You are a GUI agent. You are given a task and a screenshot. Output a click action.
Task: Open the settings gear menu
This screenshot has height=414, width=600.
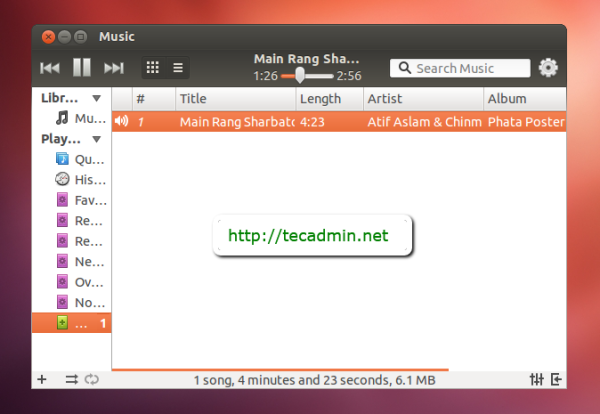point(548,68)
